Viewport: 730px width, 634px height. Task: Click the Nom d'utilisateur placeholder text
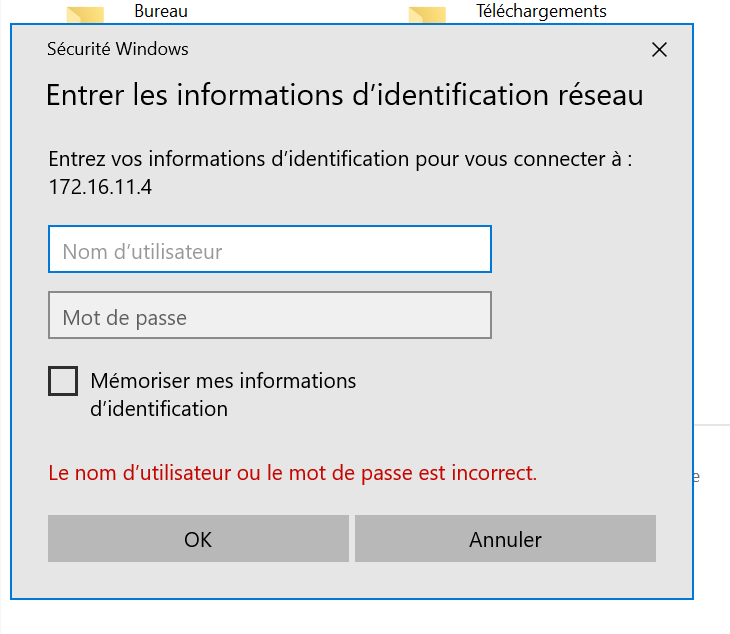[x=142, y=251]
